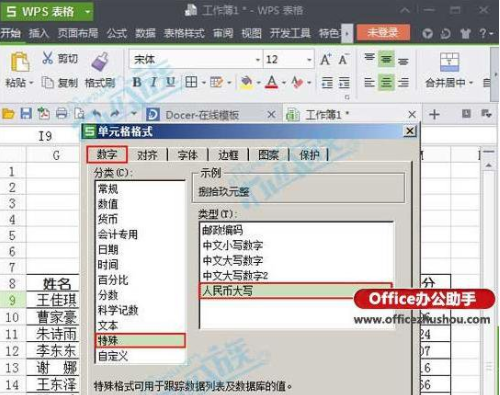Align text right
The image size is (500, 395).
[x=403, y=82]
